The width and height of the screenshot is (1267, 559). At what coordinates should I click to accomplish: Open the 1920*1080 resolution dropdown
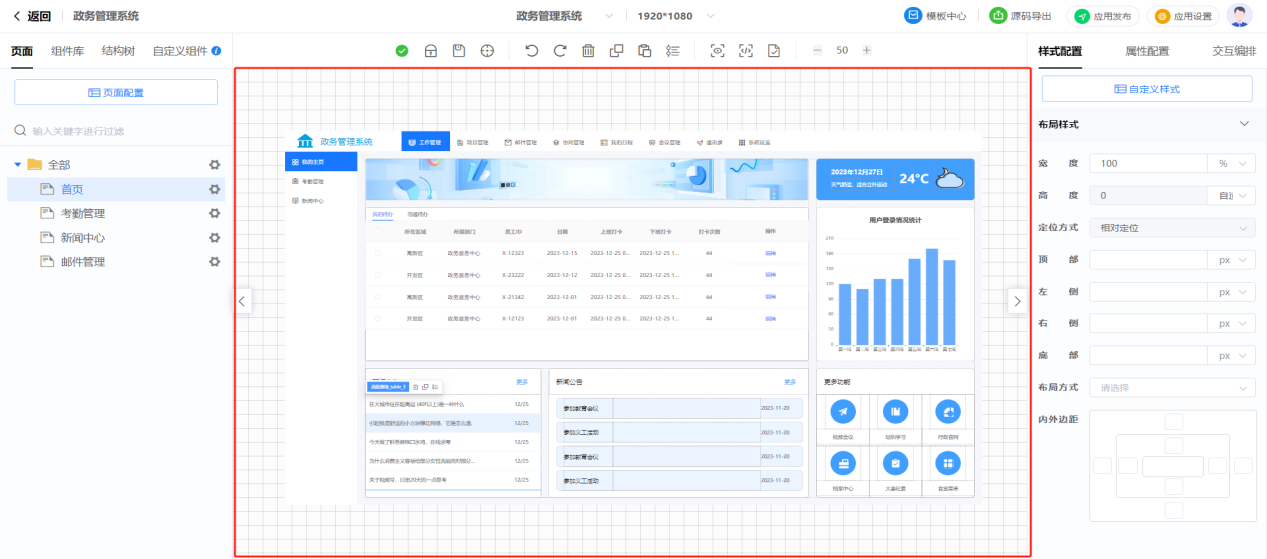click(676, 16)
